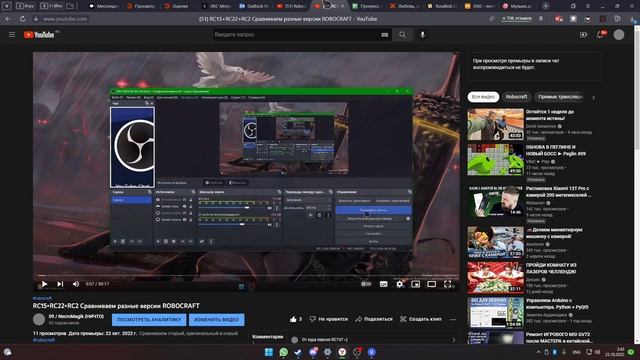640x360 pixels.
Task: Show hidden system tray icons
Action: click(x=538, y=352)
